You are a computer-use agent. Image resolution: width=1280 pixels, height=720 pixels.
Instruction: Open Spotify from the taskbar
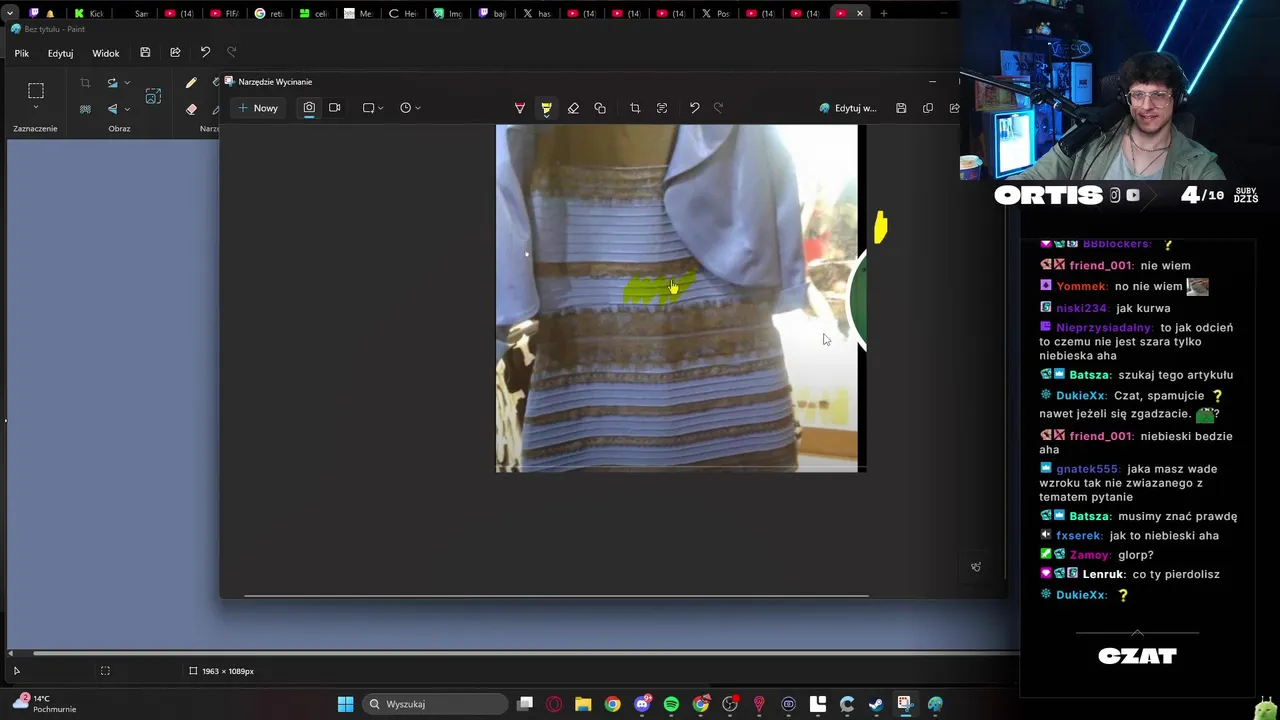671,704
